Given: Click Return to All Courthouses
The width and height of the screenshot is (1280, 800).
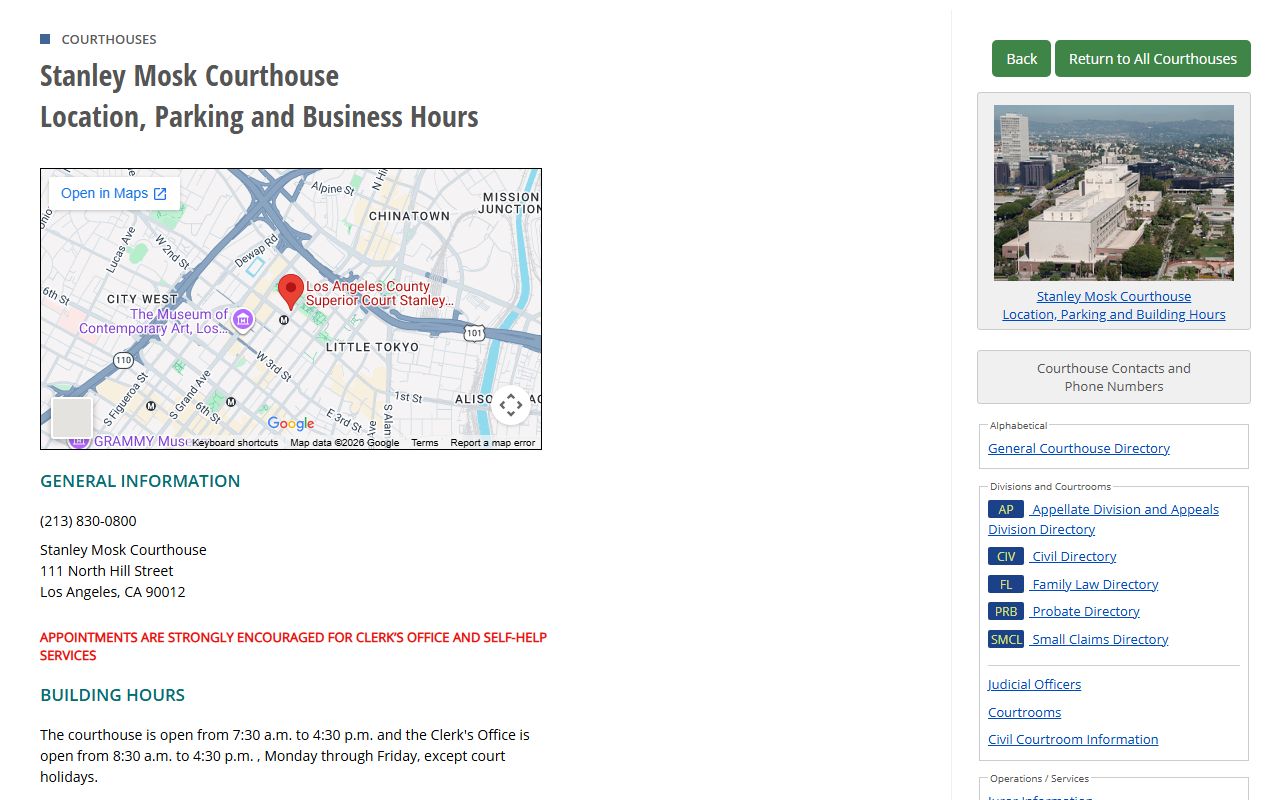Looking at the screenshot, I should click(x=1153, y=58).
